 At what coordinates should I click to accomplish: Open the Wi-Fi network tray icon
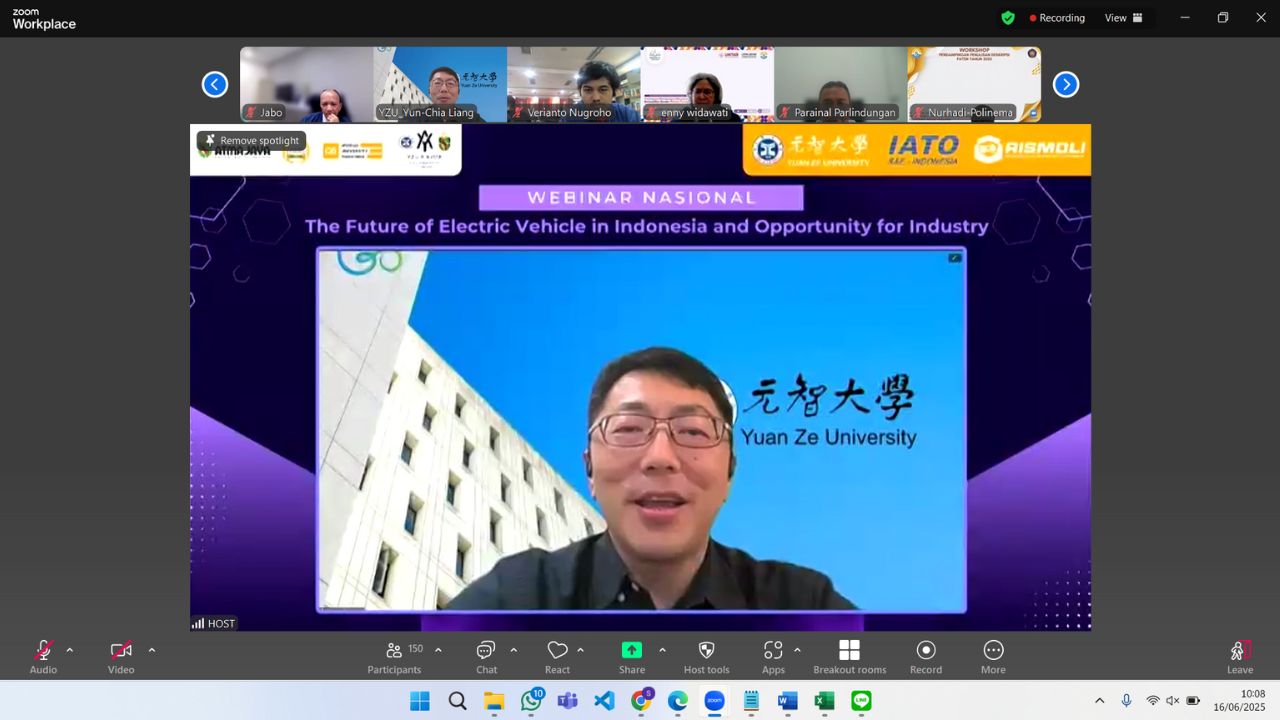1153,701
